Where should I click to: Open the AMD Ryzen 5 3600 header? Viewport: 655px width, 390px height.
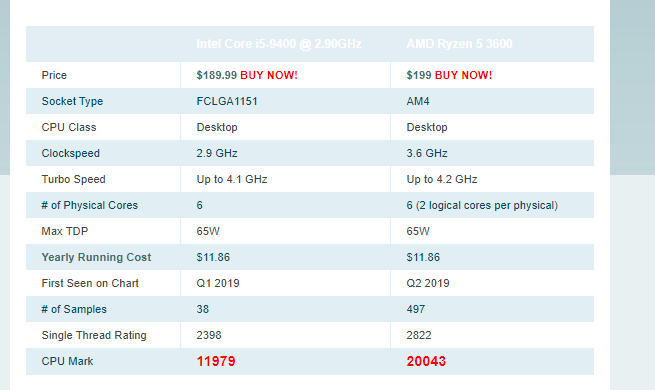coord(460,44)
